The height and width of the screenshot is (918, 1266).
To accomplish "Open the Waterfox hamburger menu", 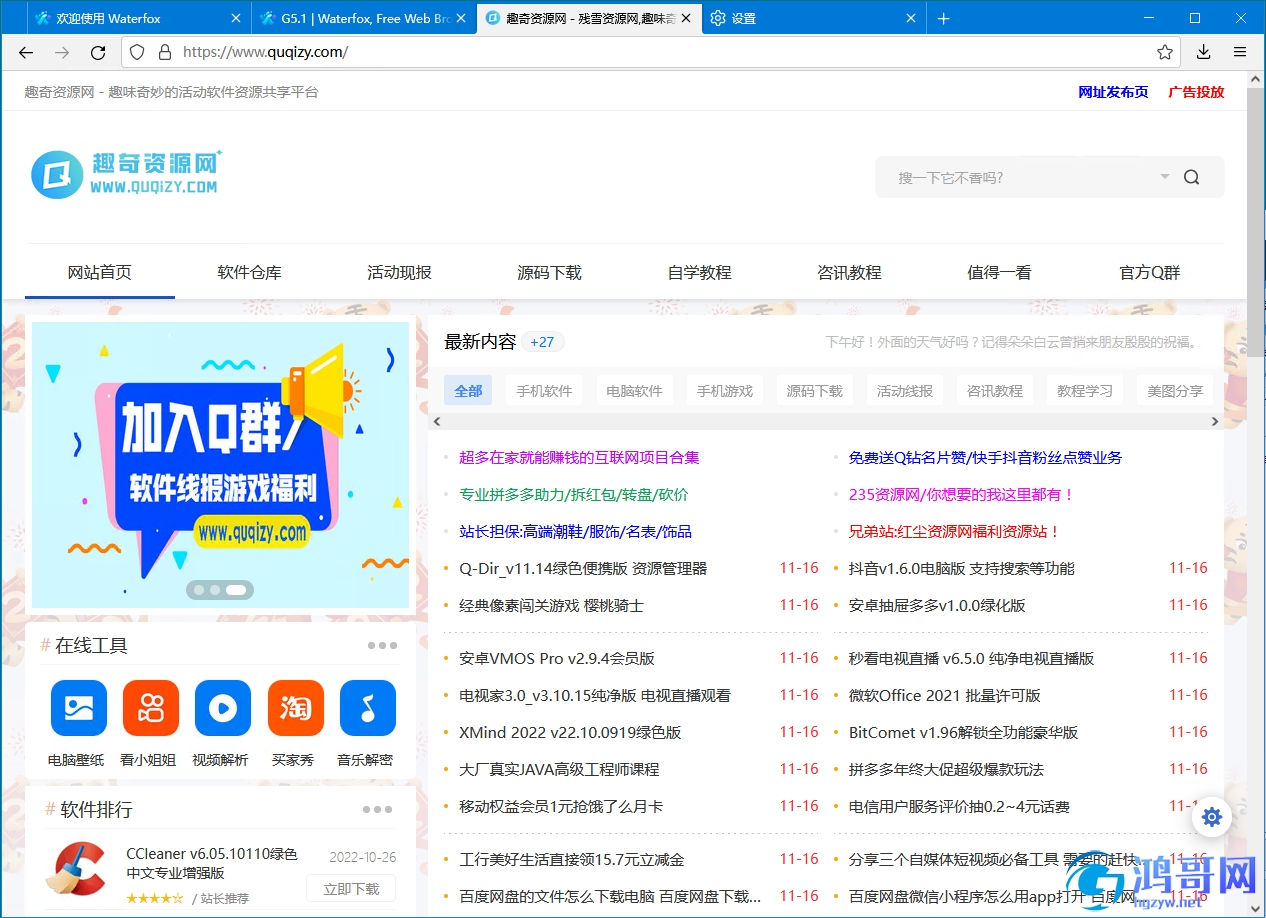I will (x=1240, y=52).
